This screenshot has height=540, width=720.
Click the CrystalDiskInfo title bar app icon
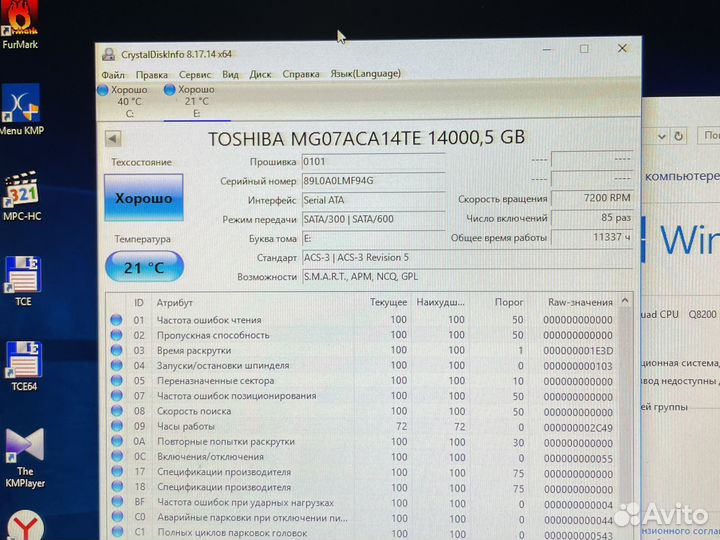(x=109, y=54)
